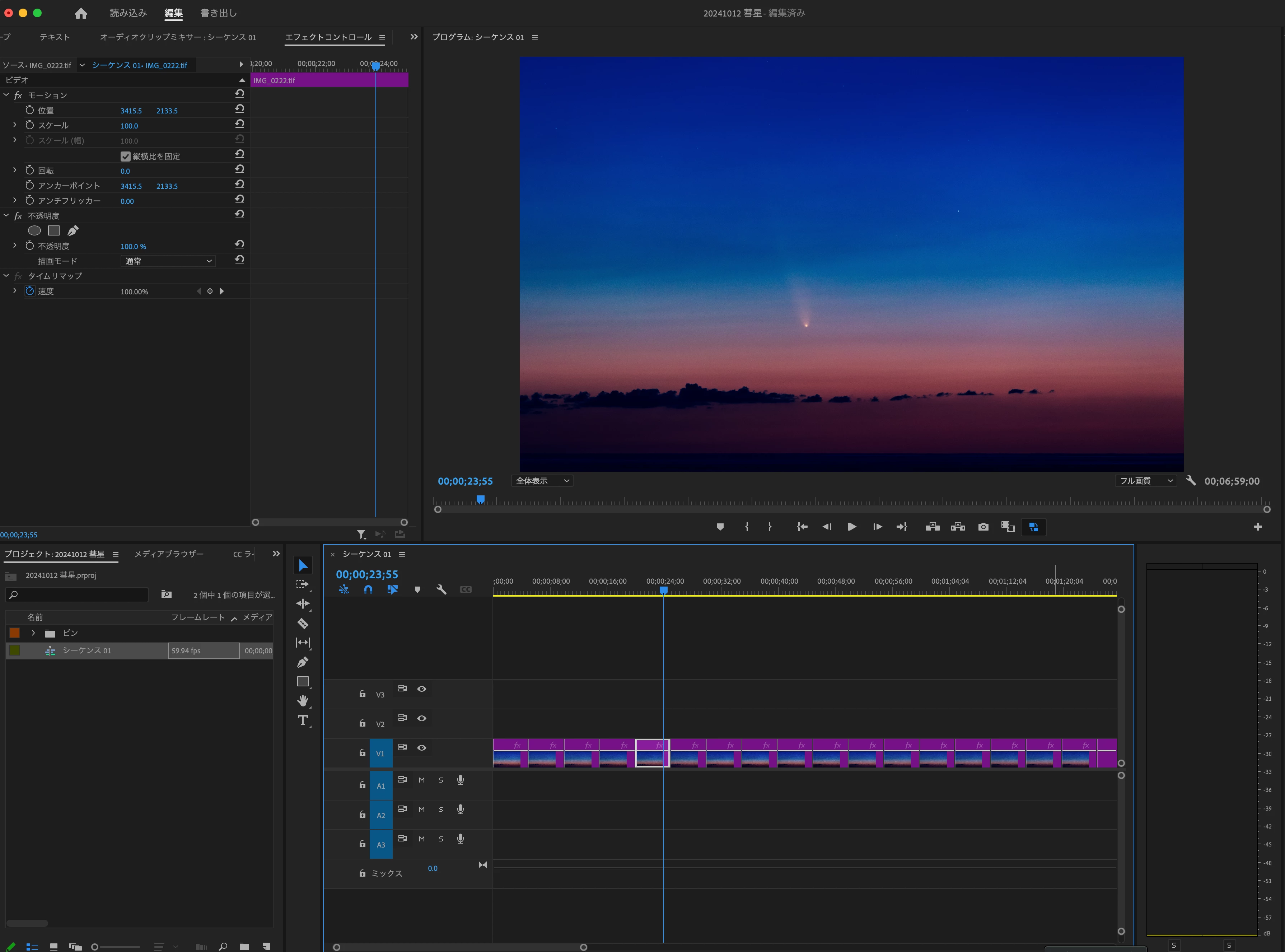This screenshot has height=952, width=1285.
Task: Click Export Frame camera icon
Action: pyautogui.click(x=983, y=527)
